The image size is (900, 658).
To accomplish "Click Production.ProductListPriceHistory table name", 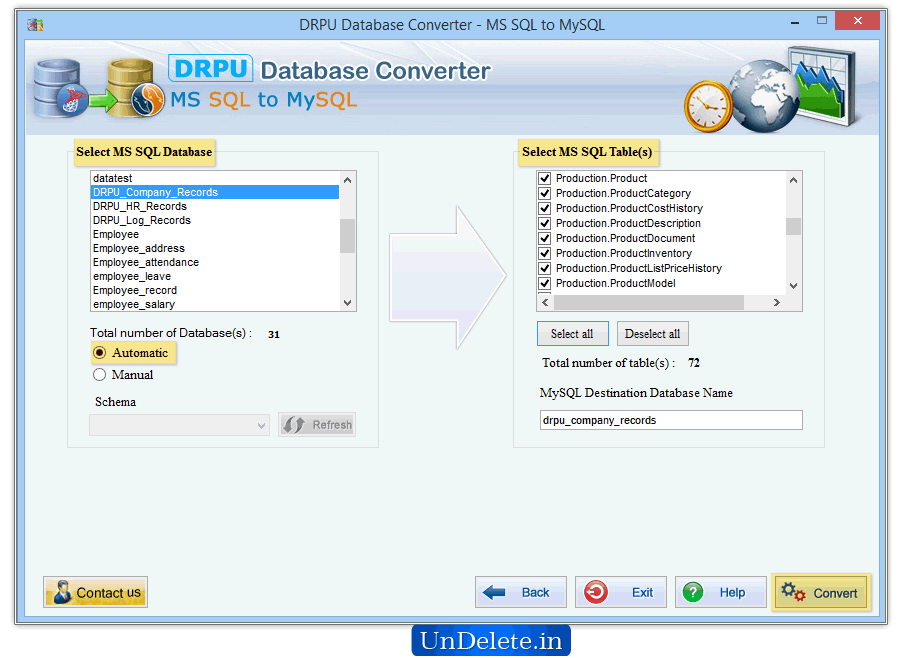I will [x=639, y=268].
